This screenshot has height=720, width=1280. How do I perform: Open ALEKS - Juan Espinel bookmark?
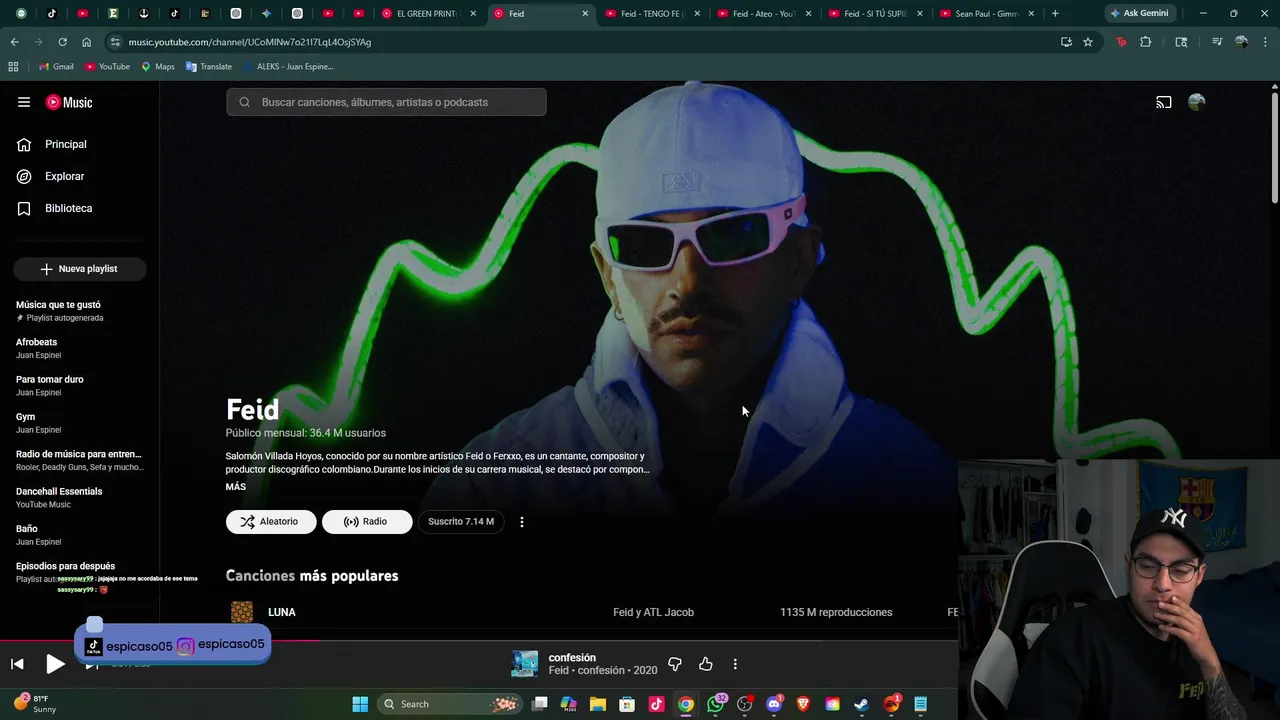pos(287,66)
